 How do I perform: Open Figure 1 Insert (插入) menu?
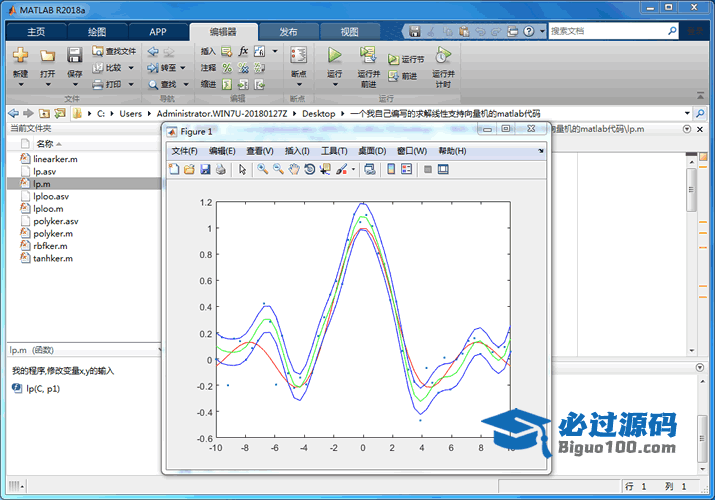point(297,151)
